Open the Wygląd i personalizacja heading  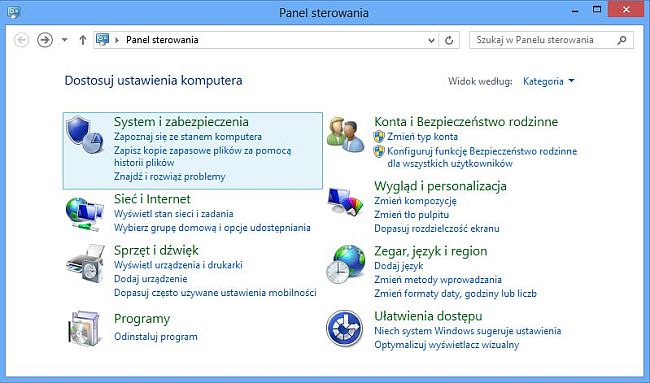[x=440, y=186]
